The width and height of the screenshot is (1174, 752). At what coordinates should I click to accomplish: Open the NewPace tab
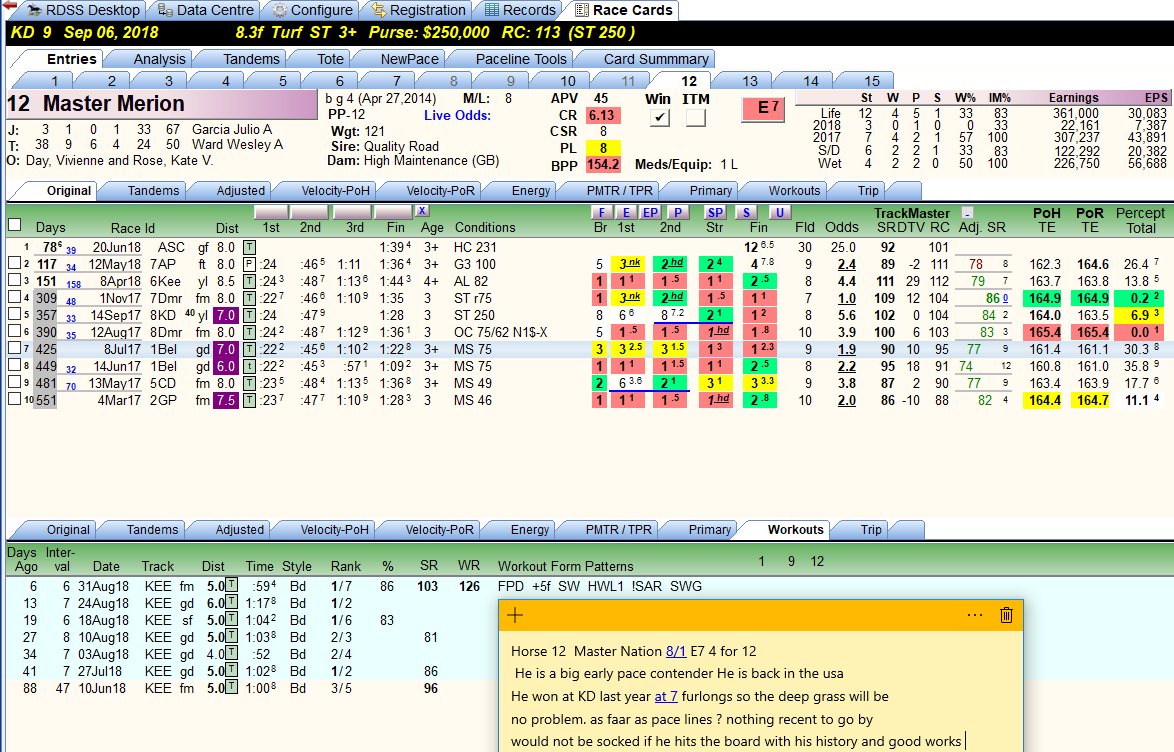(409, 59)
